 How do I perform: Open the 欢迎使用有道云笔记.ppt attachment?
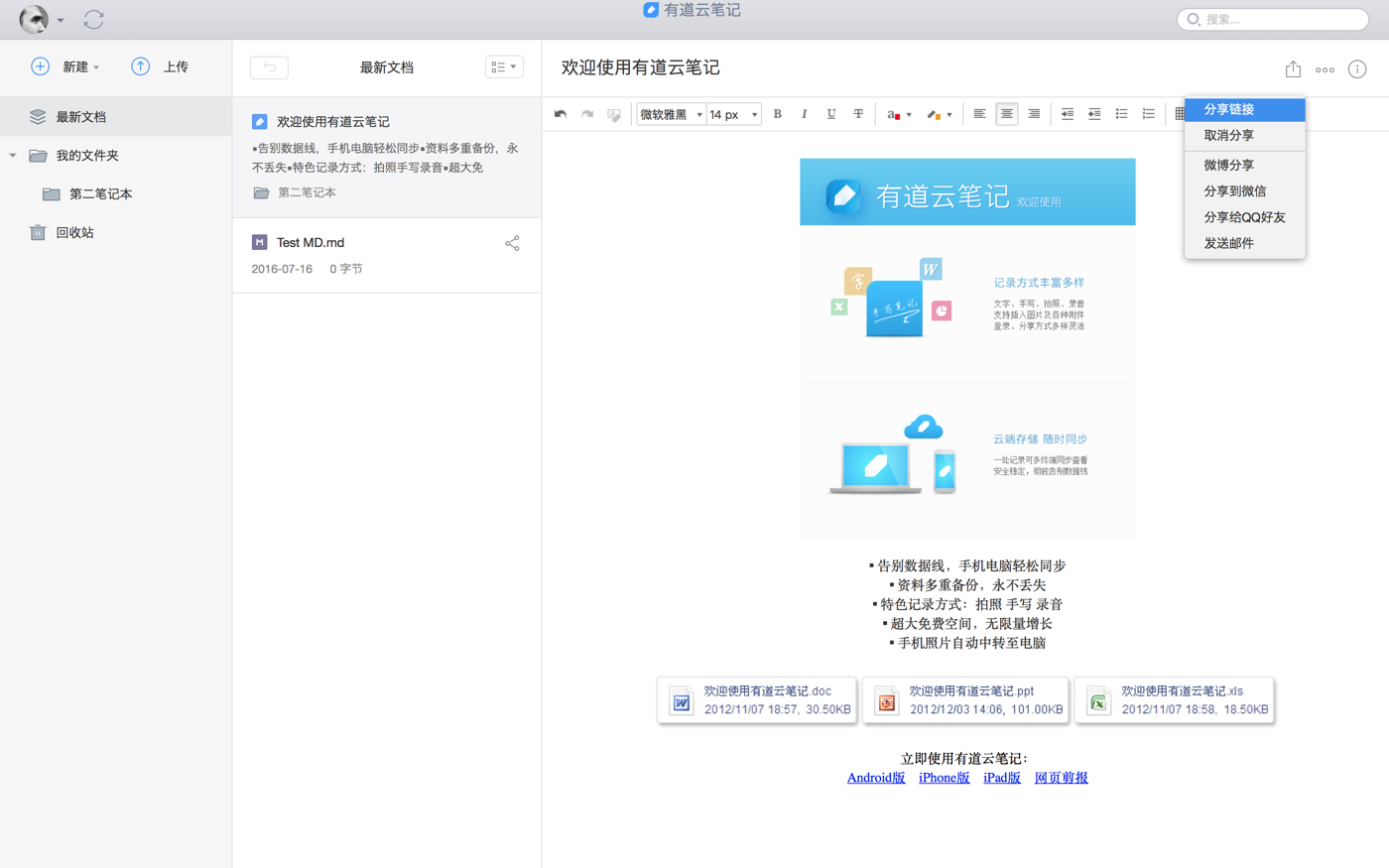[965, 700]
